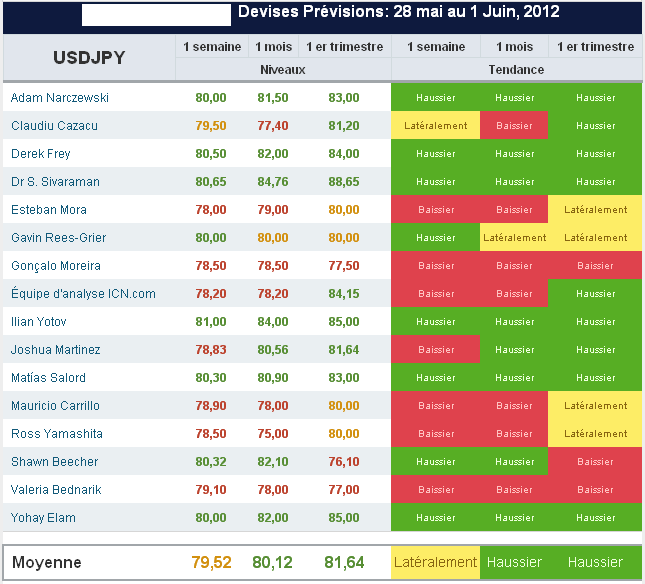Screen dimensions: 645x584
Task: Click Matías Salord's name
Action: [x=48, y=378]
